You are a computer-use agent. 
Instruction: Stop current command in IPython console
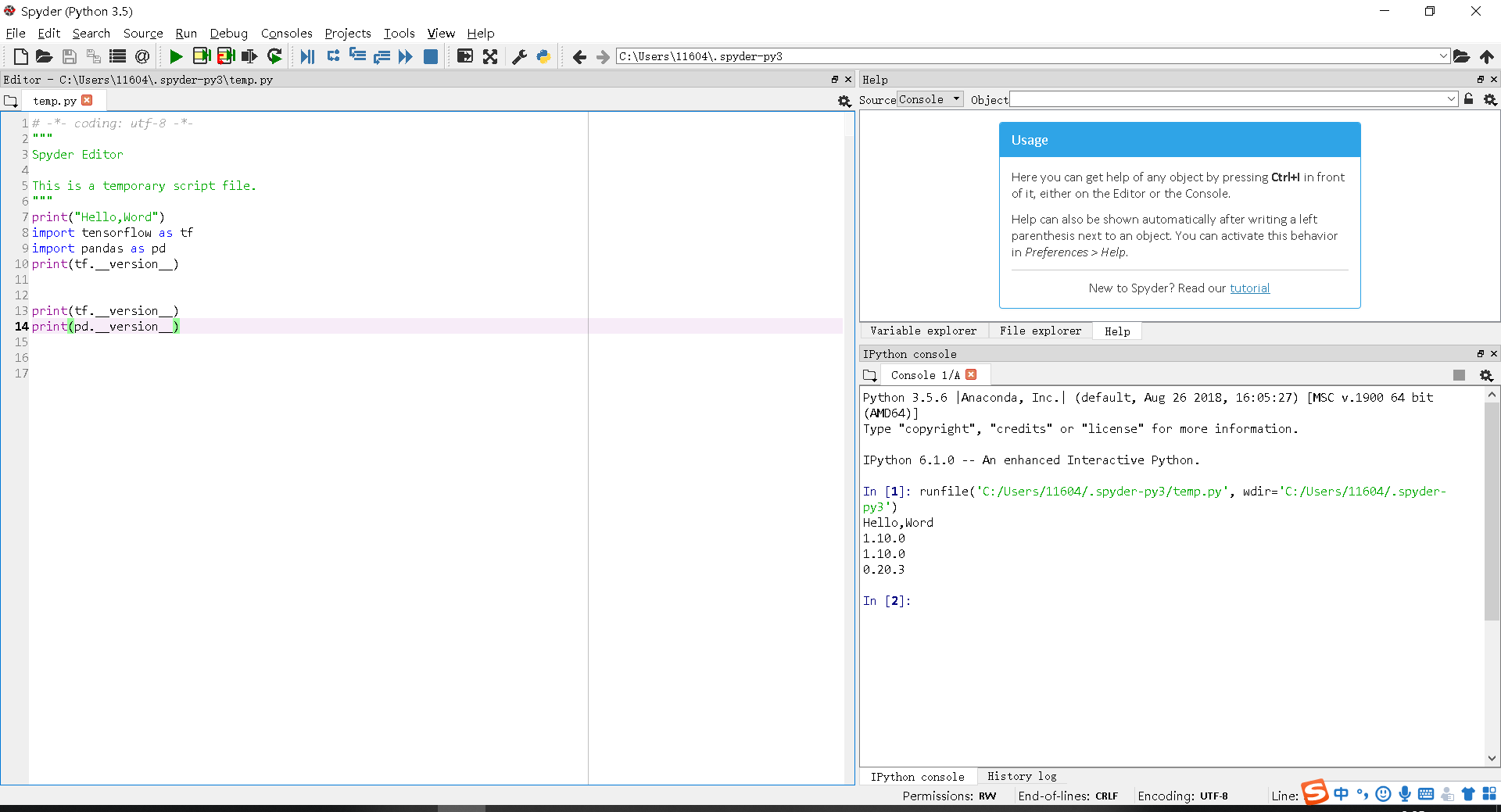(x=1459, y=375)
